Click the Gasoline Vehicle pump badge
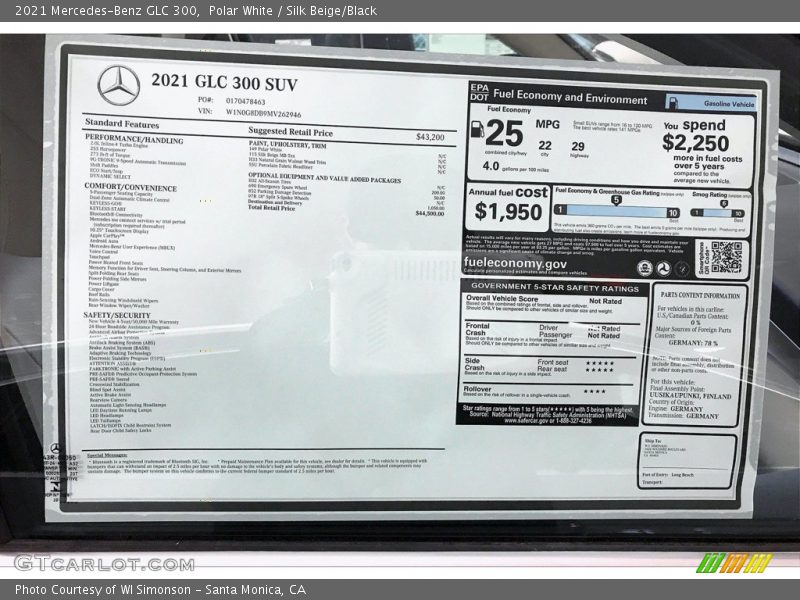The height and width of the screenshot is (600, 800). pos(711,103)
